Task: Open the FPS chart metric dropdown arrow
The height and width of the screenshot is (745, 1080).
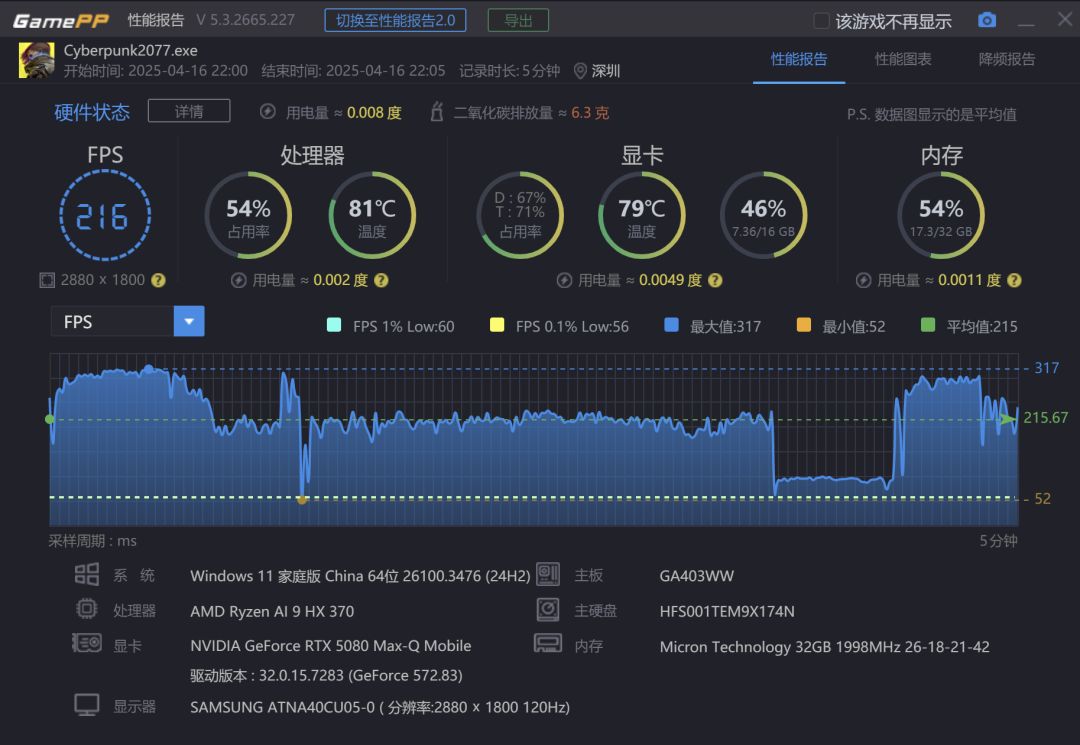Action: (x=189, y=322)
